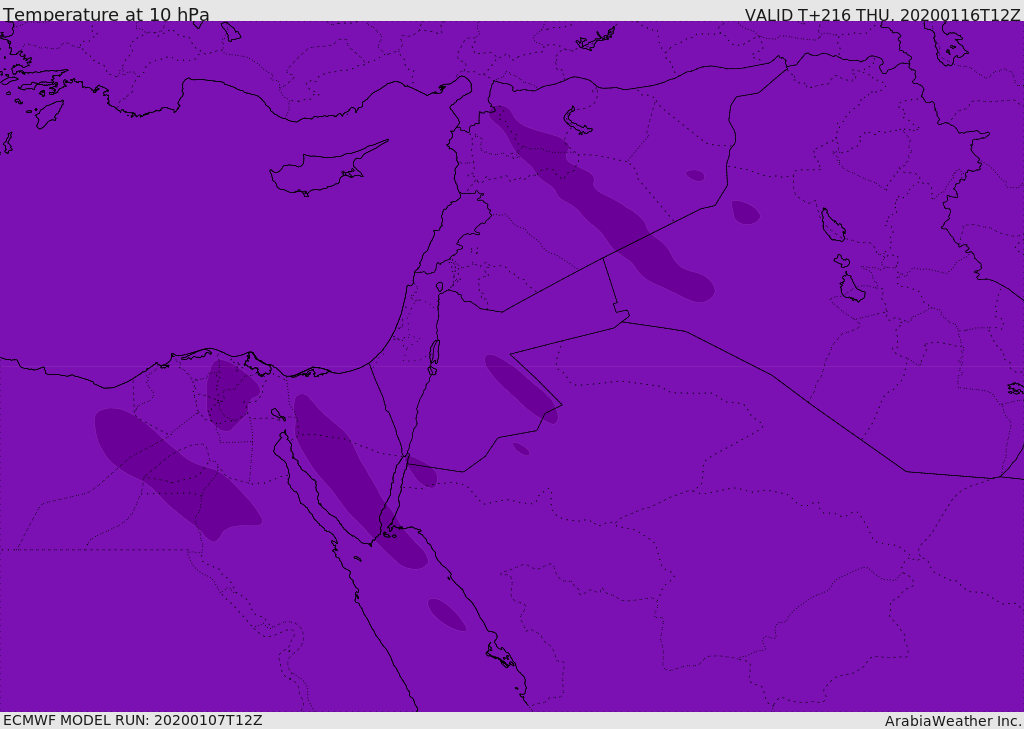Image resolution: width=1024 pixels, height=729 pixels.
Task: Click the 'ArabiaWeather Inc' credit text
Action: [x=952, y=721]
